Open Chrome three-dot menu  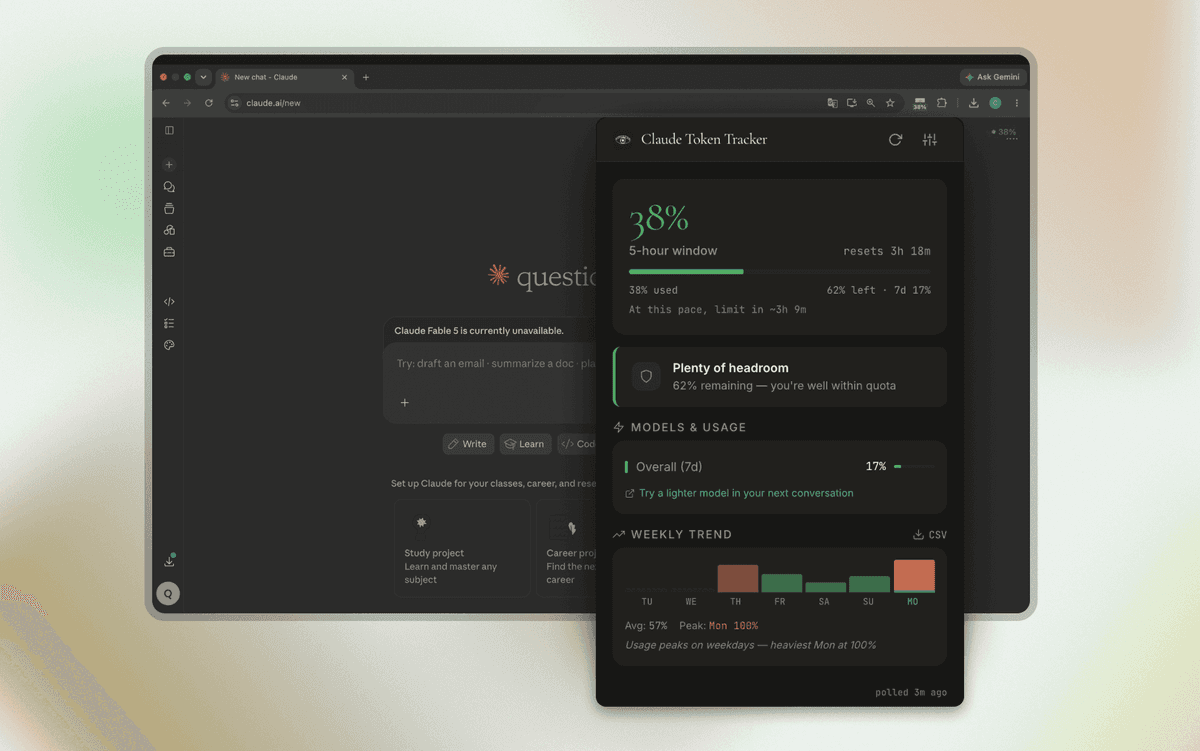click(x=1017, y=103)
